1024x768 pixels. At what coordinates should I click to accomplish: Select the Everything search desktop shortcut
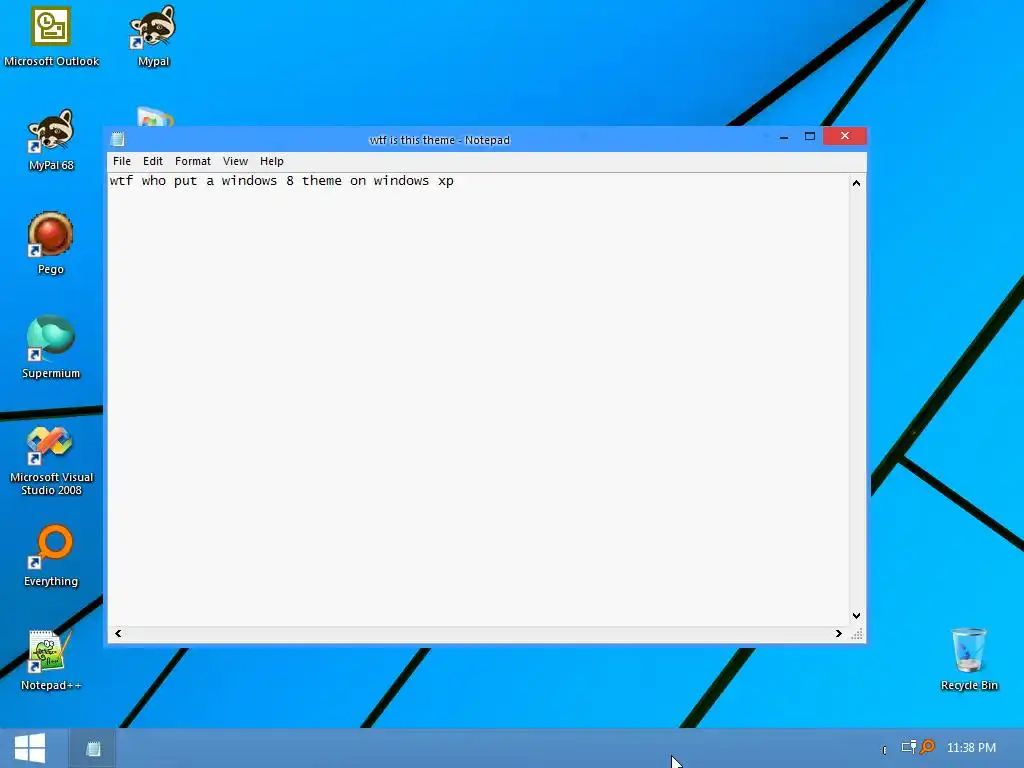51,556
